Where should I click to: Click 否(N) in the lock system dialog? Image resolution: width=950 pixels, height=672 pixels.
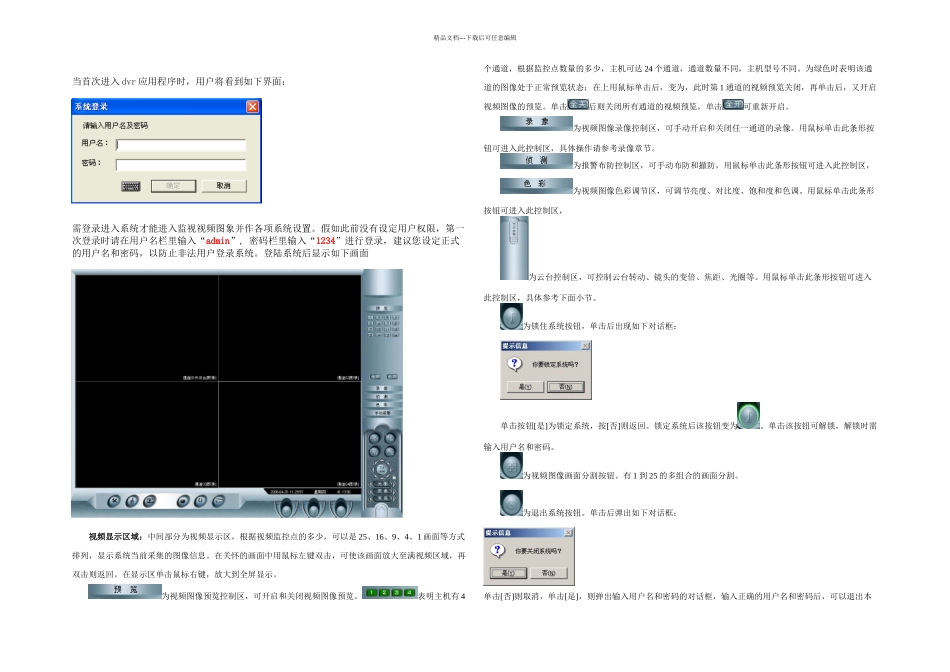click(x=565, y=387)
